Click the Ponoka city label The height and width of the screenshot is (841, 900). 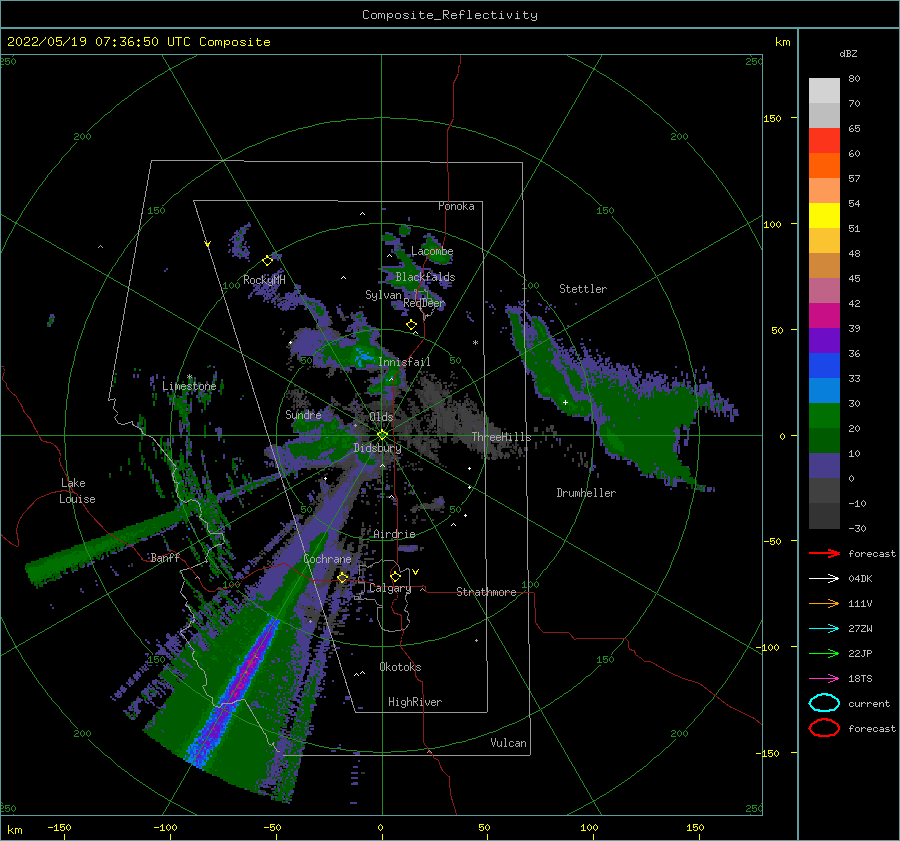tap(456, 206)
